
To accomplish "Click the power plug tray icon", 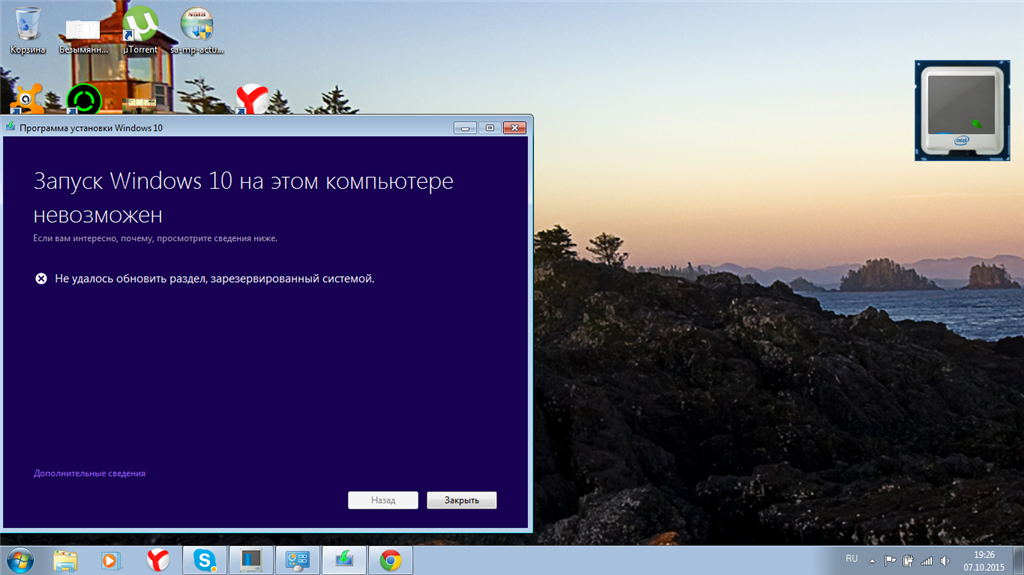I will (908, 561).
